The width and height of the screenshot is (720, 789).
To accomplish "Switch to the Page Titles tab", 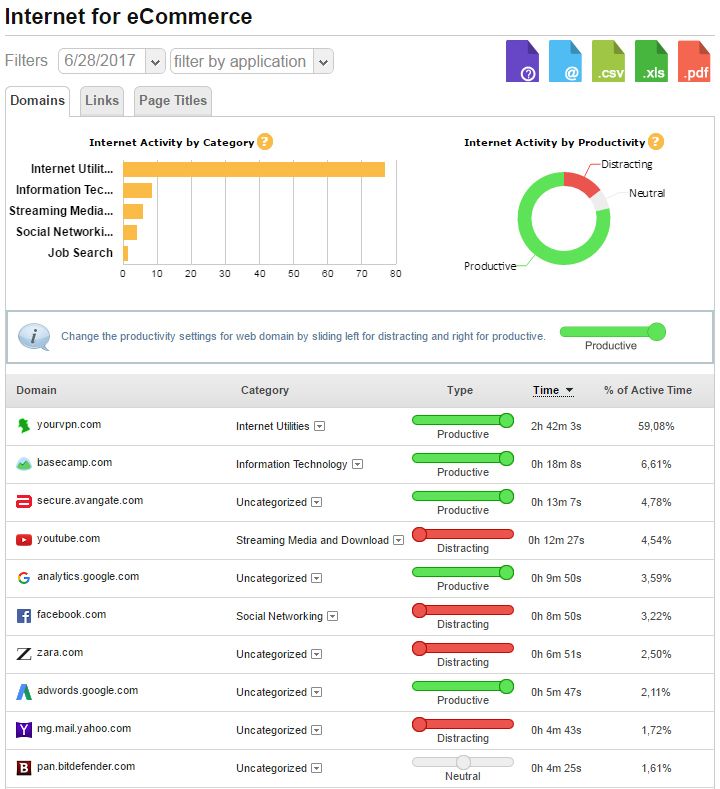I will [173, 101].
